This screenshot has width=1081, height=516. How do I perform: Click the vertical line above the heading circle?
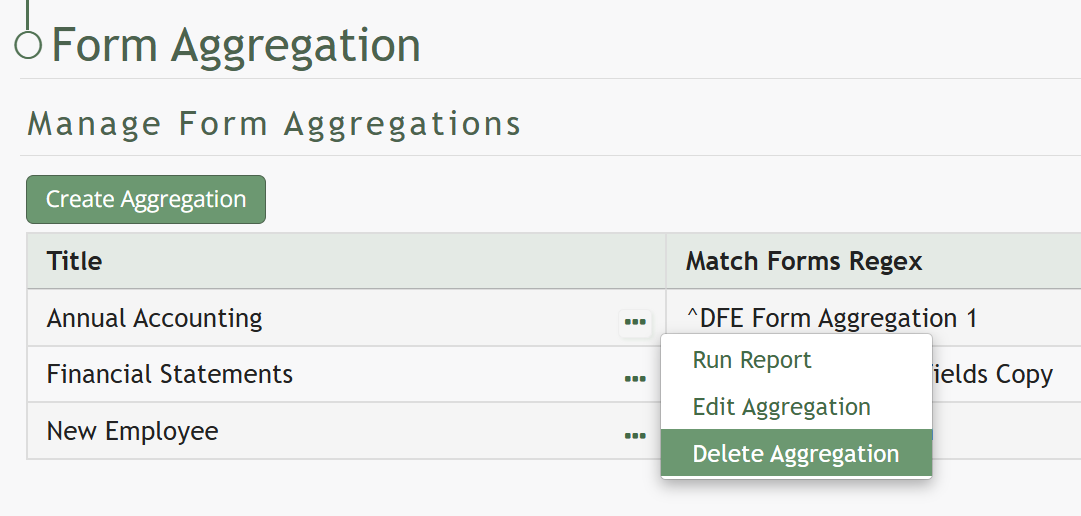pyautogui.click(x=28, y=12)
